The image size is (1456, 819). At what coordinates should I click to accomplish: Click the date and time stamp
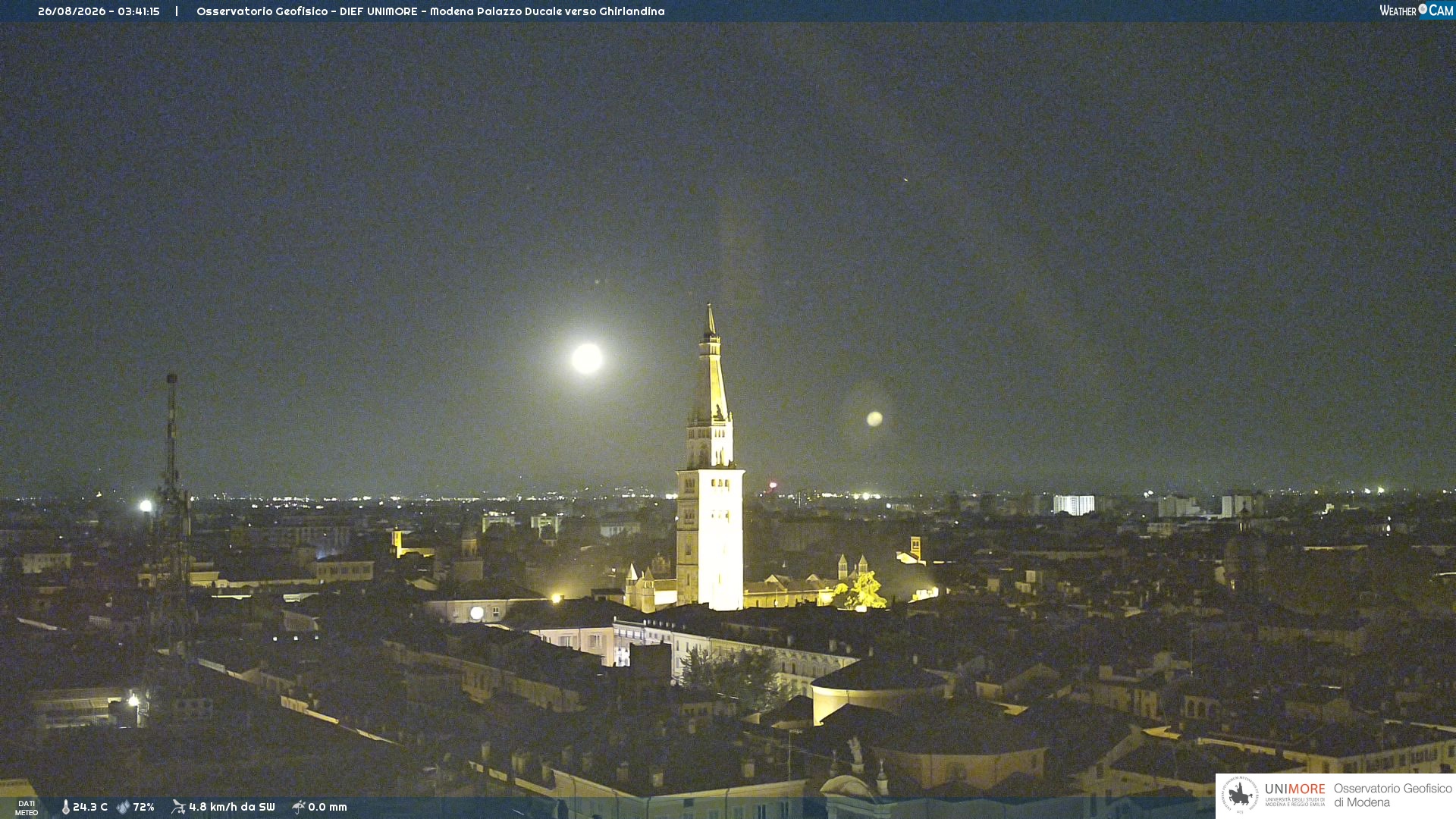[99, 11]
